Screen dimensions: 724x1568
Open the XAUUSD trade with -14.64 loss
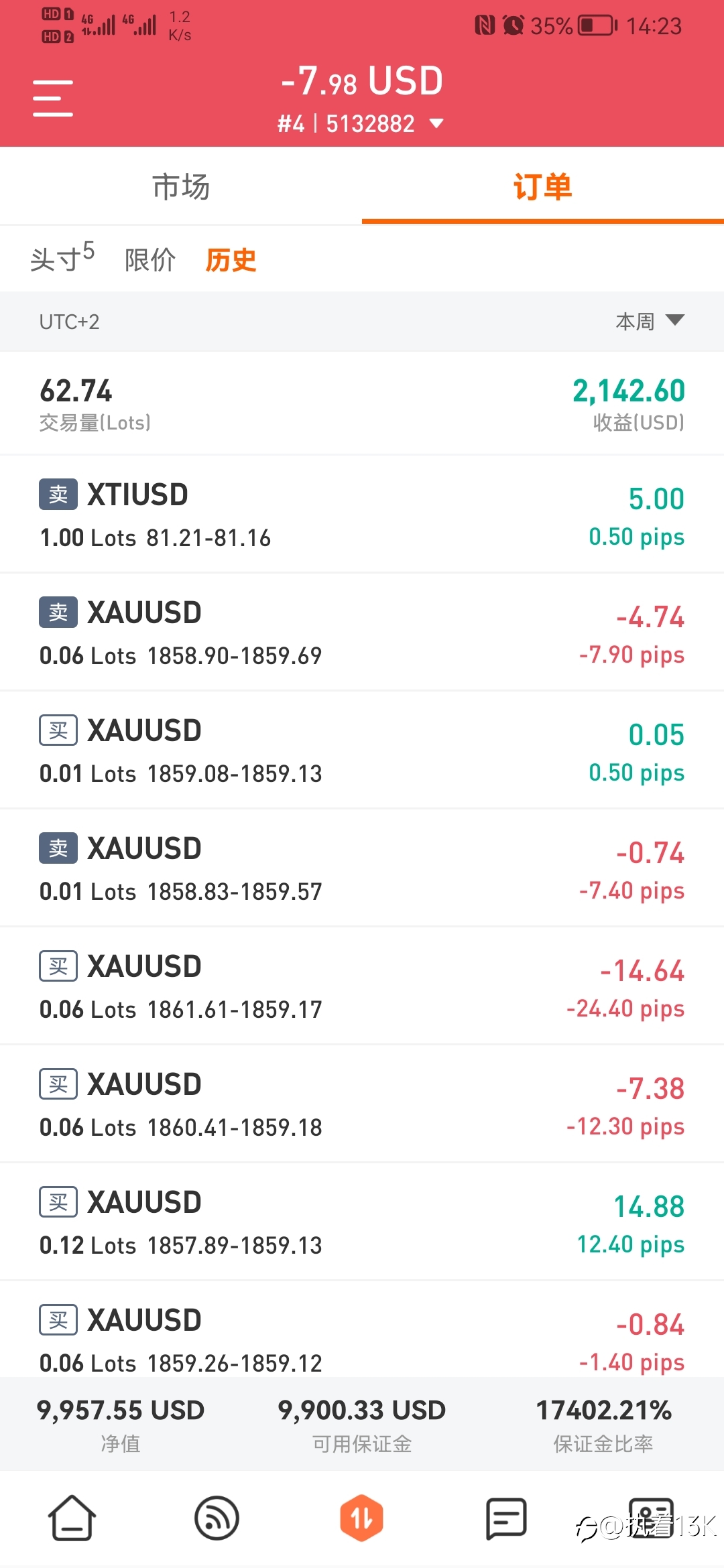362,986
